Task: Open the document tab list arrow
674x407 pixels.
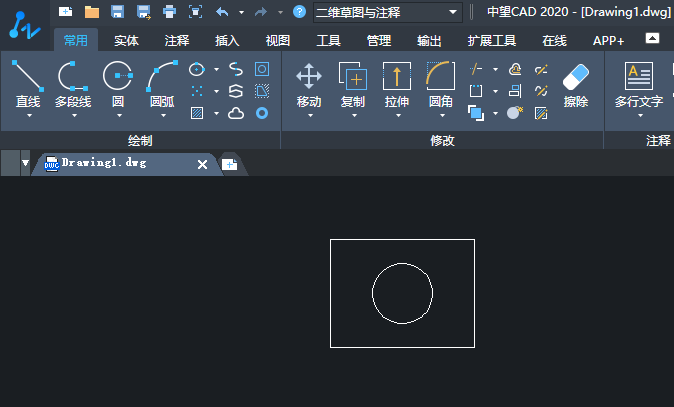Action: (x=25, y=163)
